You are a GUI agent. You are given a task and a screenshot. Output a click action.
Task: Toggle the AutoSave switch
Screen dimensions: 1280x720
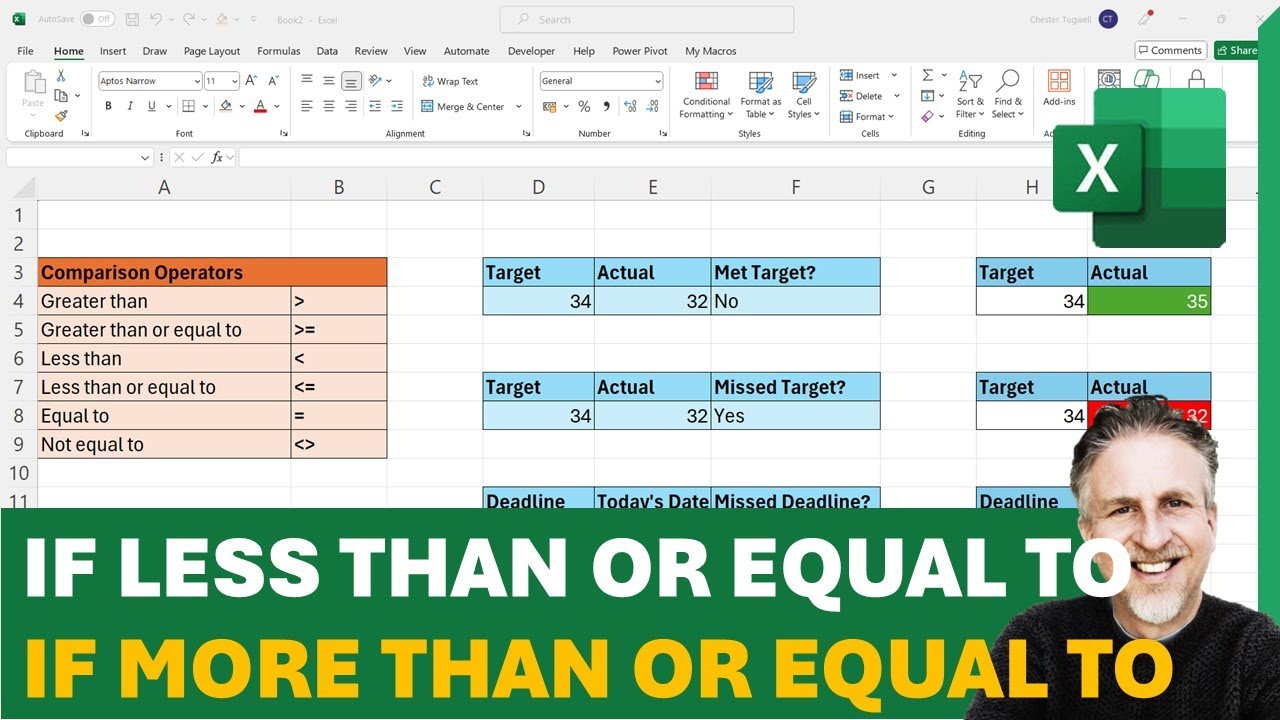[97, 19]
